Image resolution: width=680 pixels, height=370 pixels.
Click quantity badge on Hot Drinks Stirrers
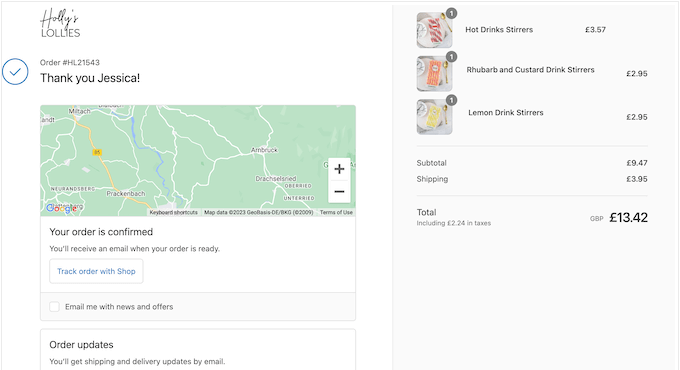point(451,13)
